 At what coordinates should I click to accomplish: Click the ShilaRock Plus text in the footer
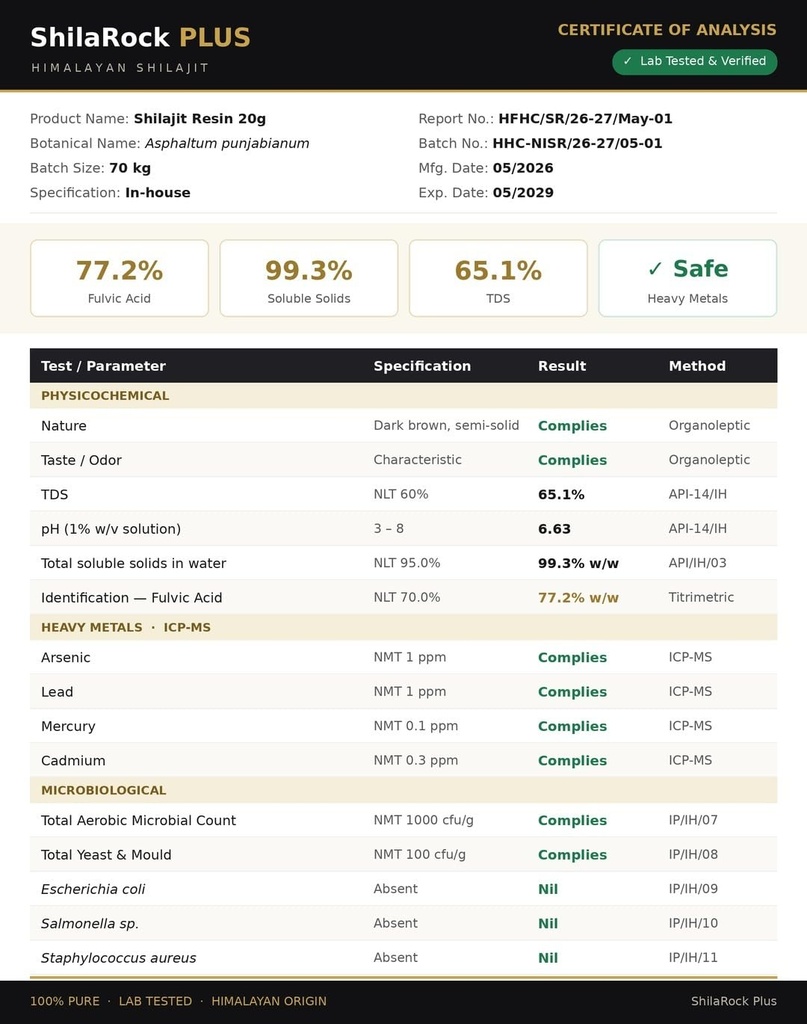[x=734, y=1001]
